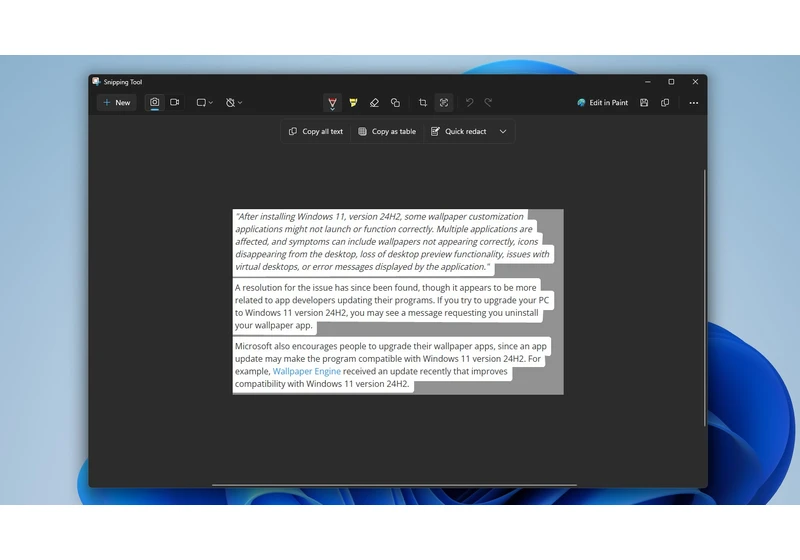800x560 pixels.
Task: Click Quick redact
Action: [459, 132]
